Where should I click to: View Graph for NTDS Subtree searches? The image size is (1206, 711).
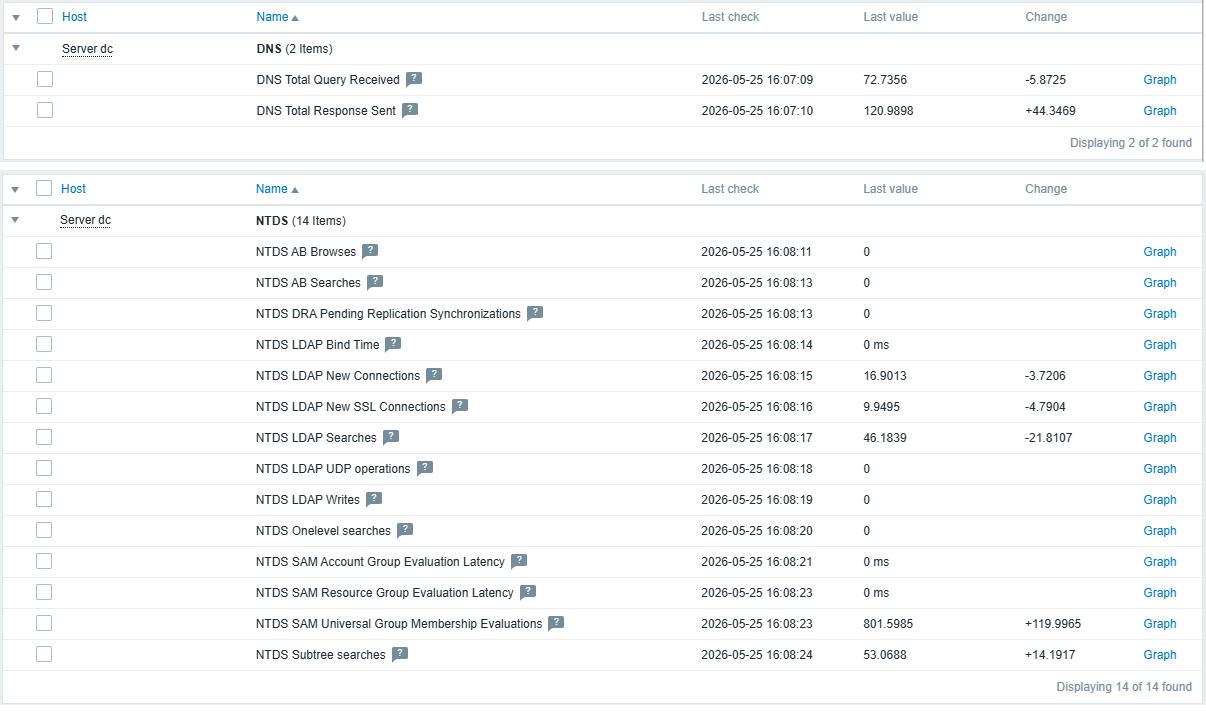pyautogui.click(x=1160, y=655)
